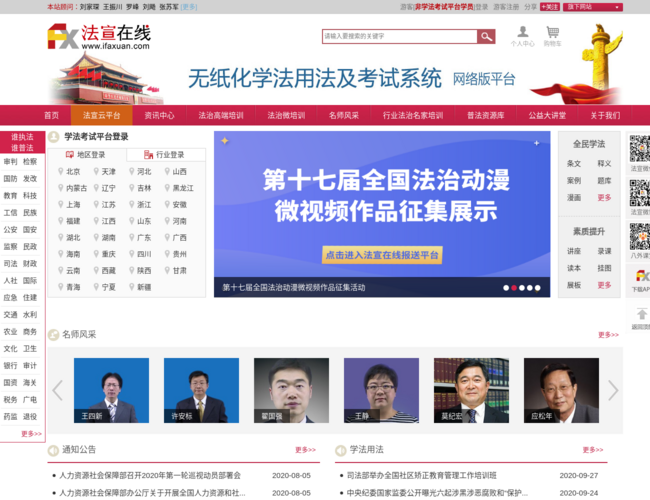Viewport: 650px width, 500px height.
Task: Show next teachers with the right arrow
Action: click(x=613, y=390)
